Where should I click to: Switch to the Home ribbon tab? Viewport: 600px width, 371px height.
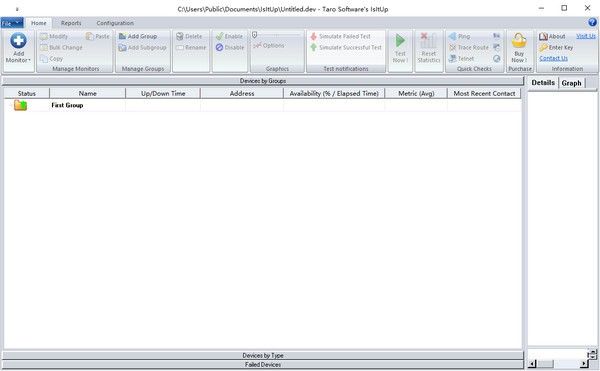click(39, 23)
